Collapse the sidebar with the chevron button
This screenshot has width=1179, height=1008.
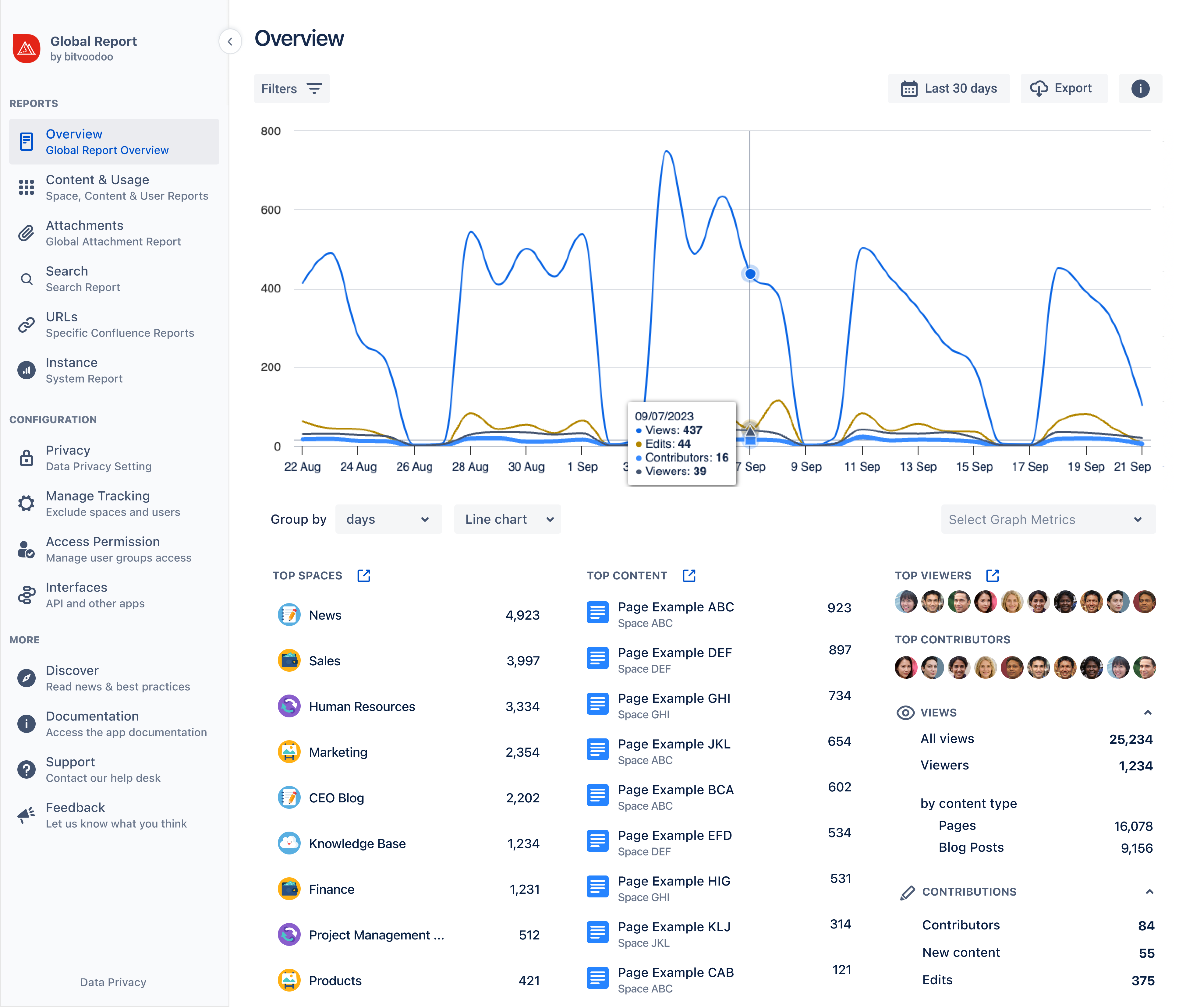[x=230, y=41]
